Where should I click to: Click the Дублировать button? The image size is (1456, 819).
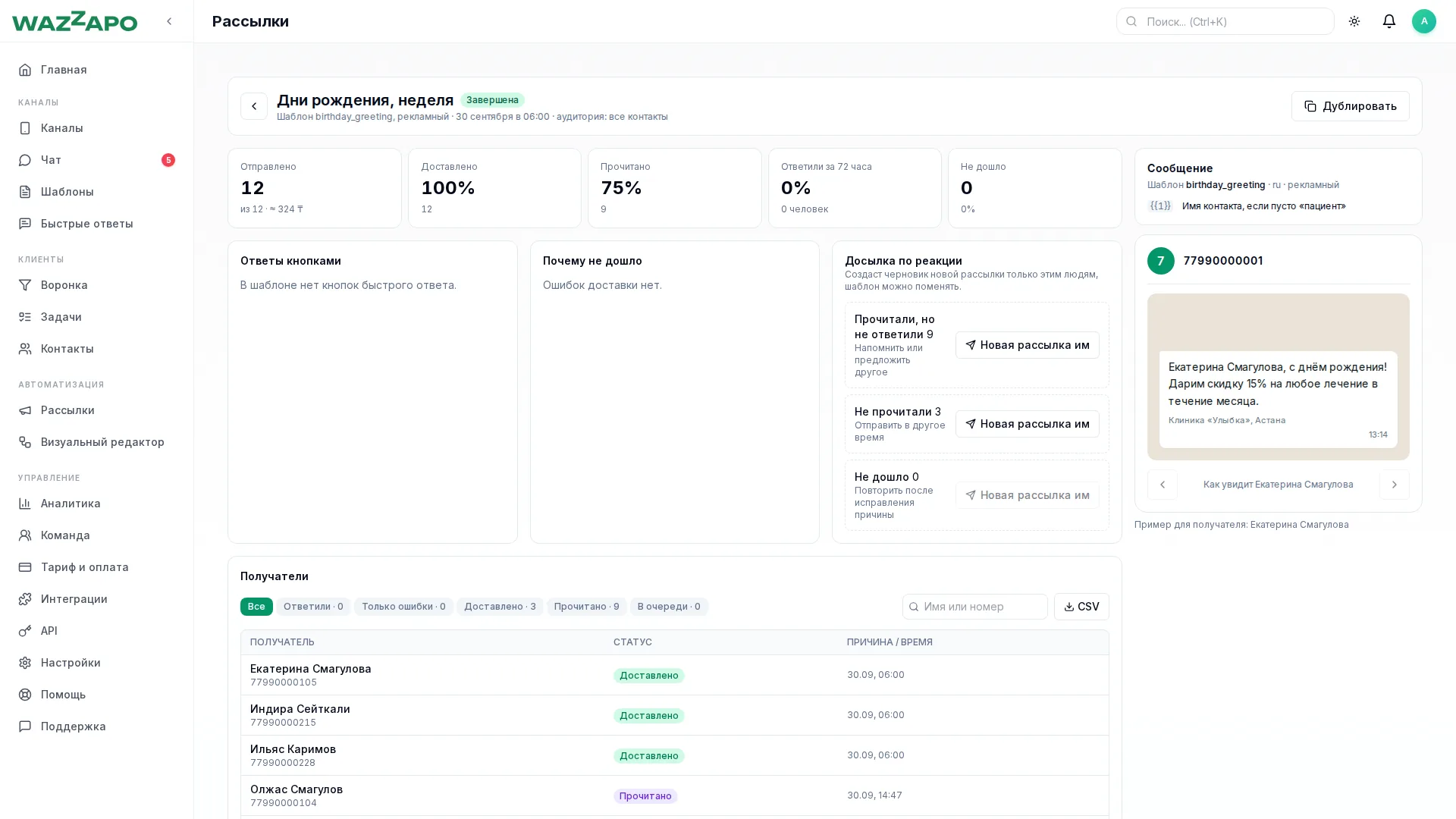(1350, 106)
